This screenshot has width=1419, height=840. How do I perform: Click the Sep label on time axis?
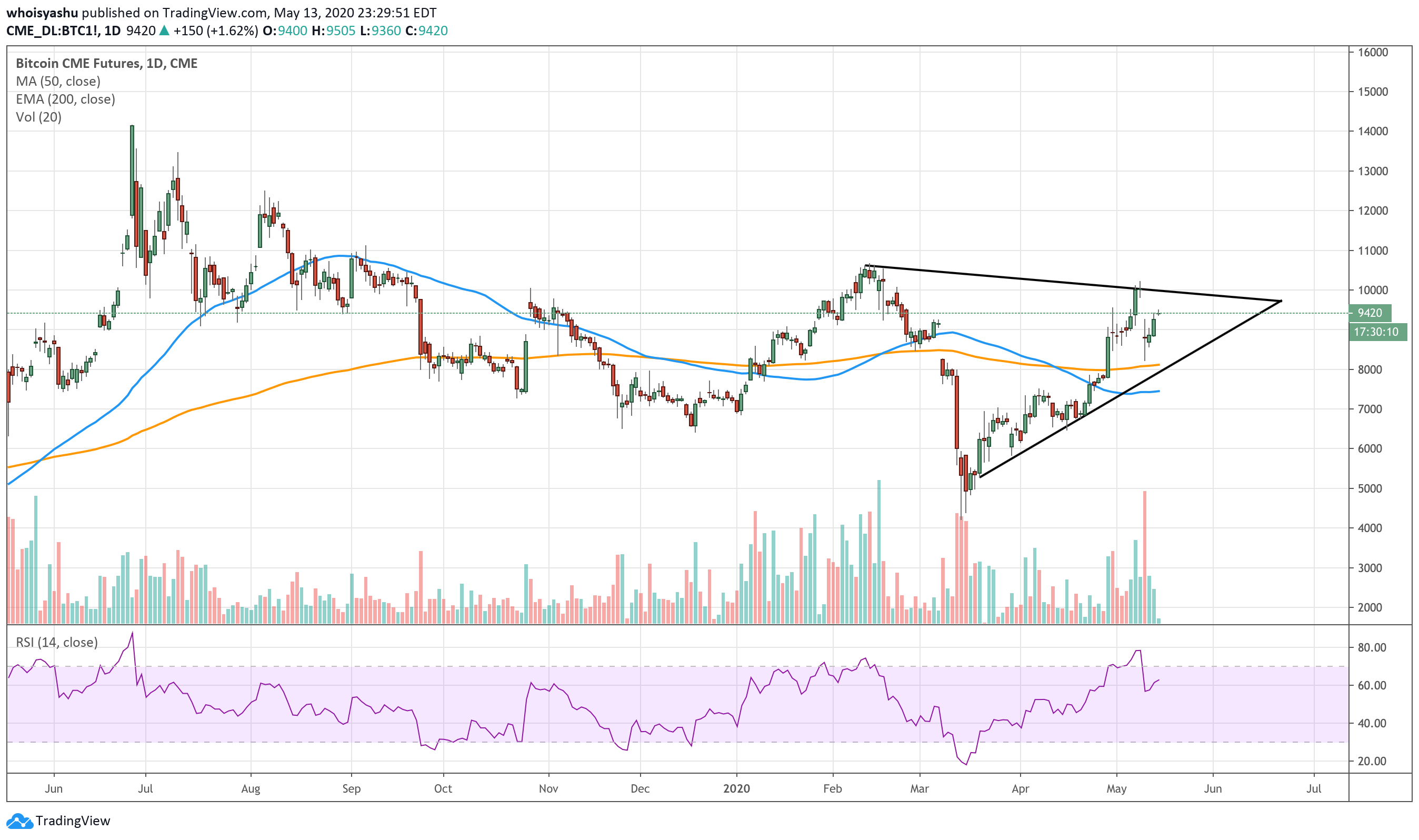pyautogui.click(x=351, y=789)
